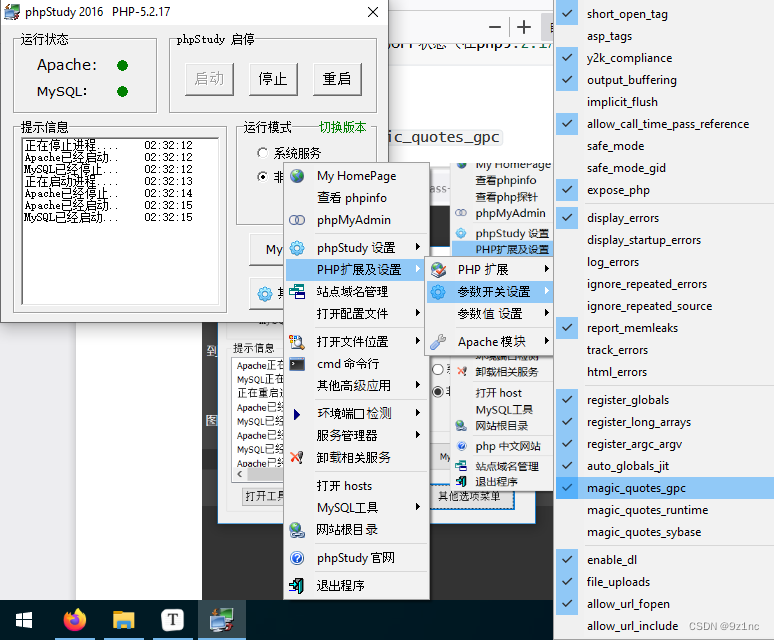Click the help icon beside phpStudy 官网

297,558
